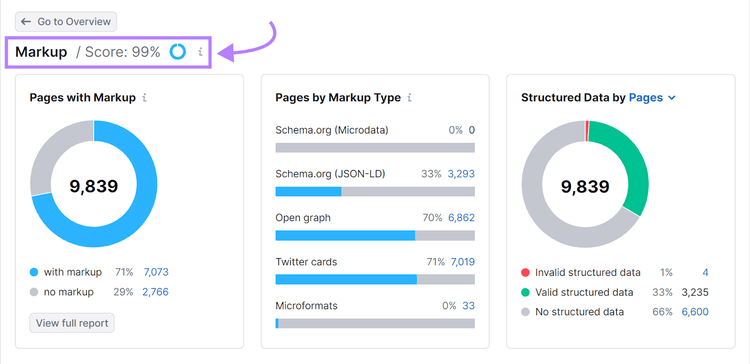Image resolution: width=750 pixels, height=364 pixels.
Task: Click the 'Valid structured data' label
Action: [584, 292]
